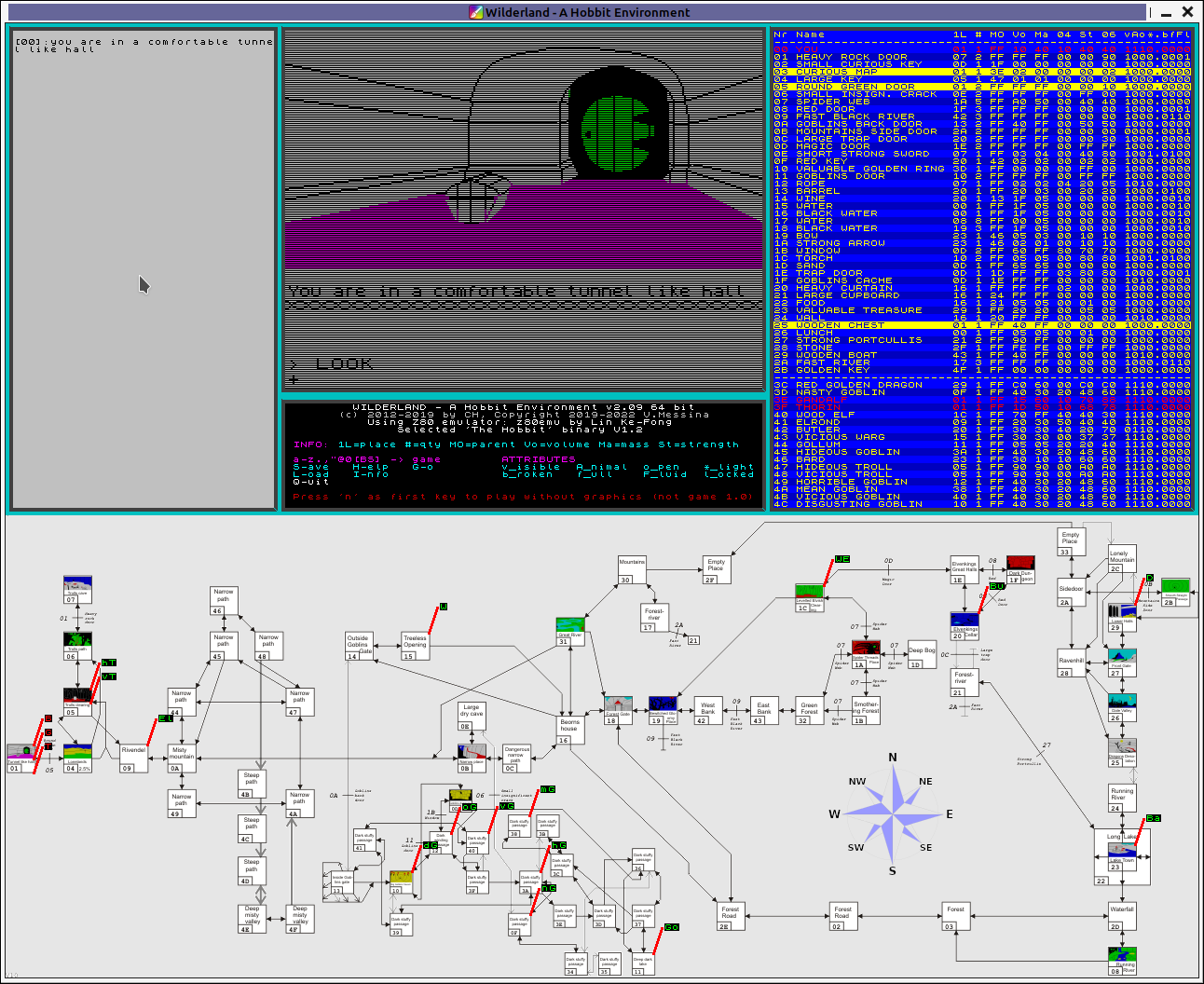Click the 'H-elp' command text

(x=371, y=467)
